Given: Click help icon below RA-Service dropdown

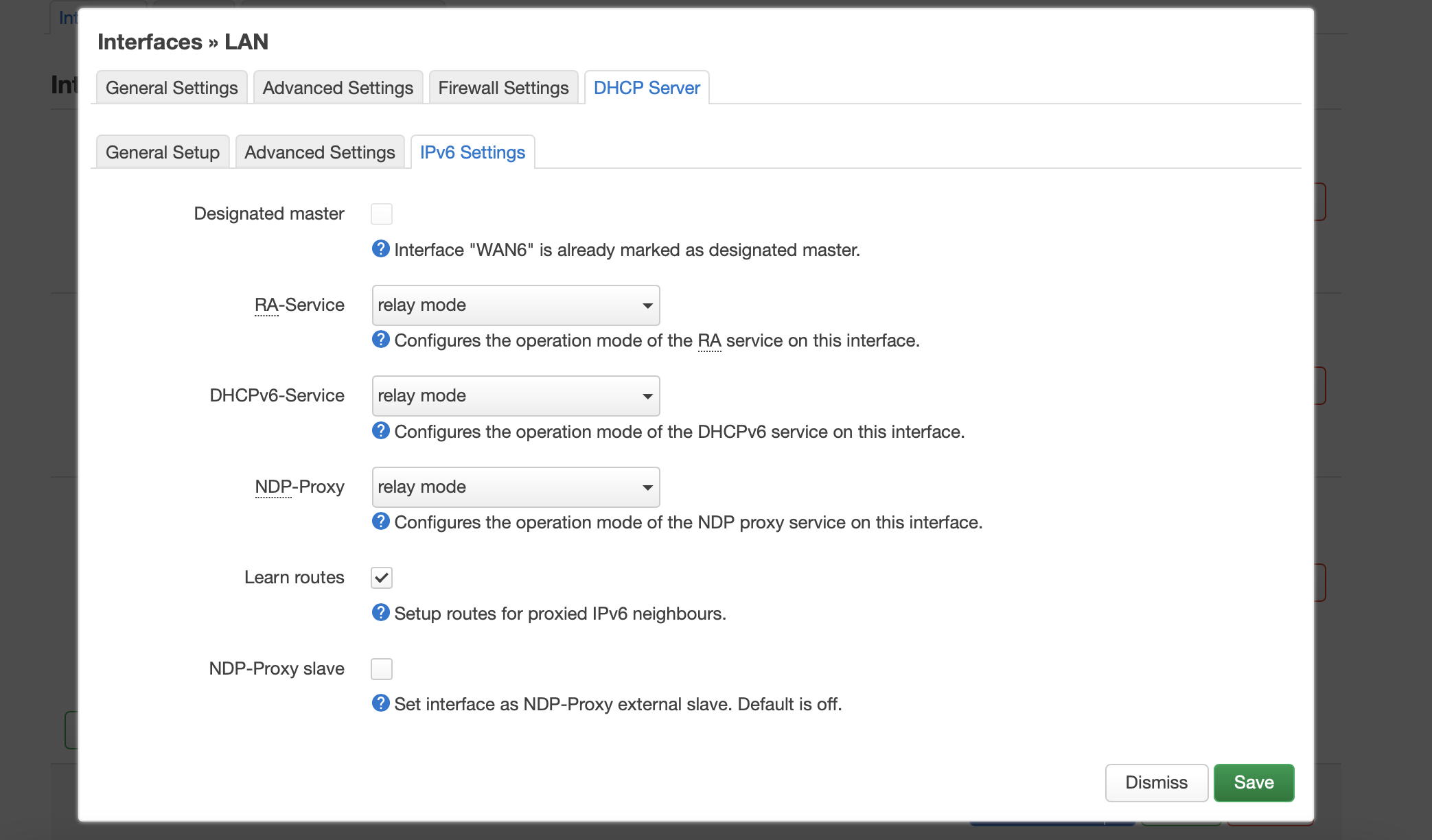Looking at the screenshot, I should click(x=380, y=340).
